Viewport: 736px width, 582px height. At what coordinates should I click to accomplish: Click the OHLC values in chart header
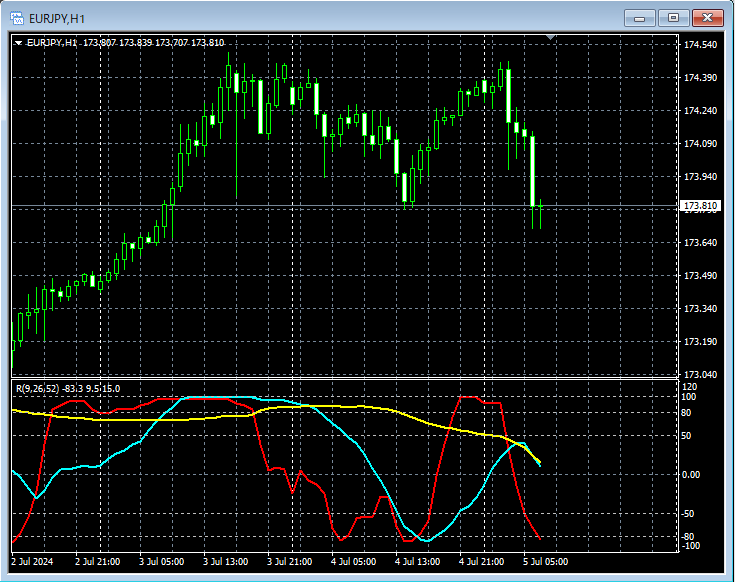[x=153, y=43]
